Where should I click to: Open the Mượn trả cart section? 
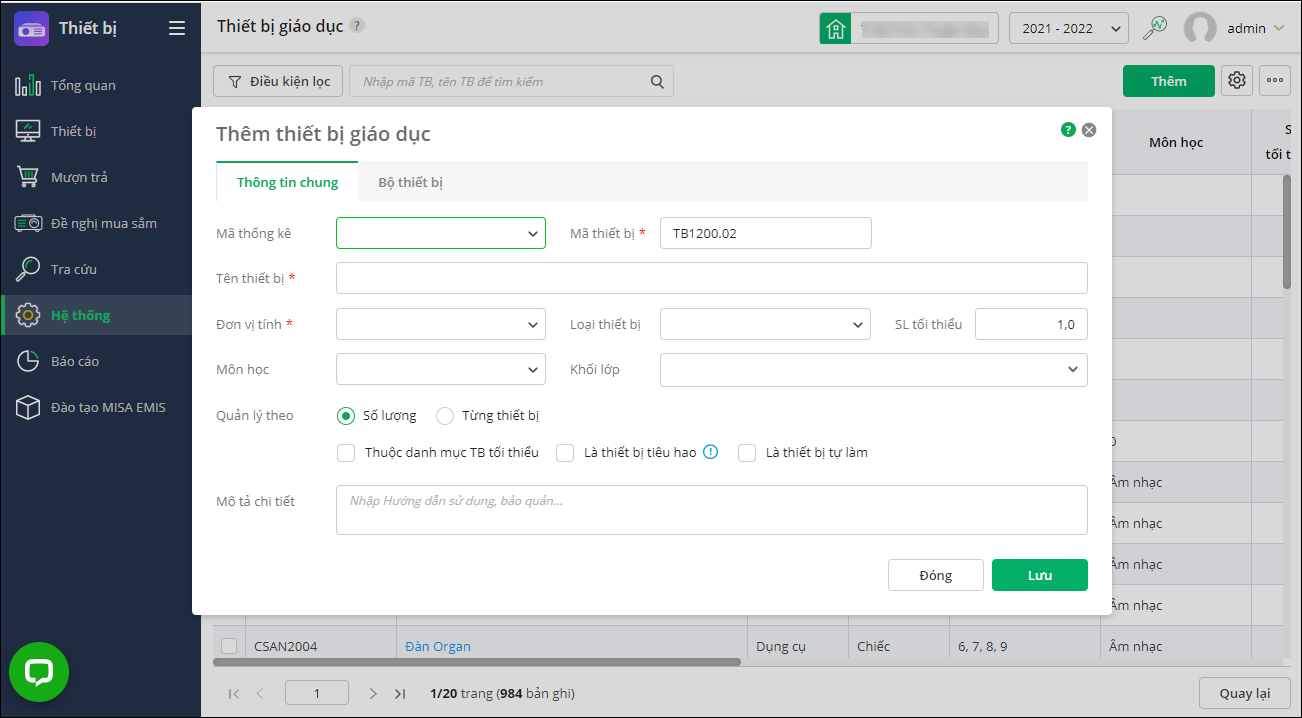[79, 178]
